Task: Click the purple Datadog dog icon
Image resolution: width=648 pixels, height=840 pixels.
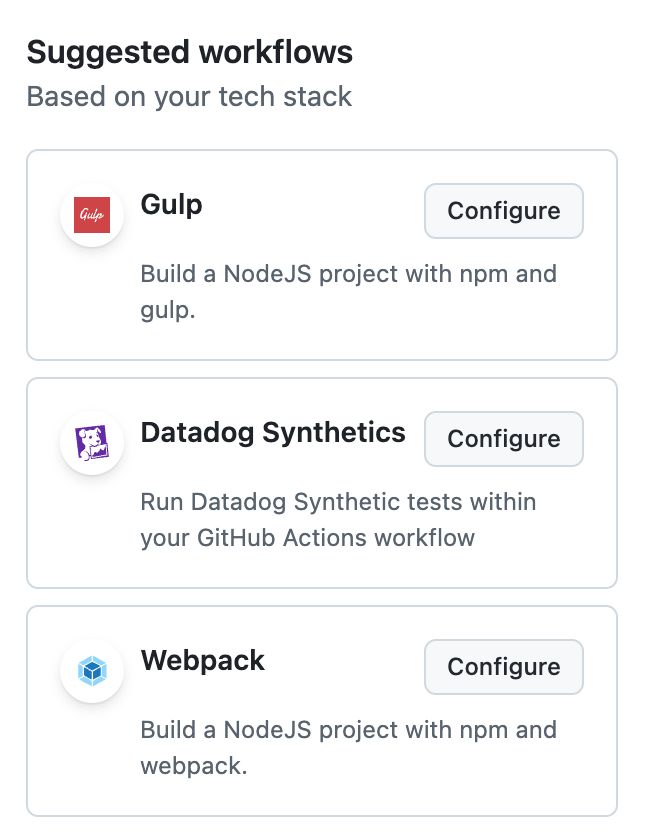Action: (x=92, y=442)
